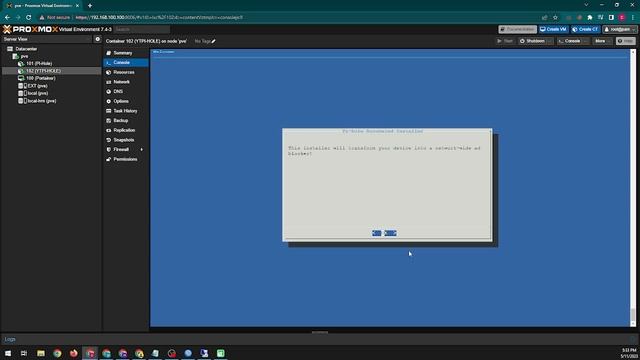Select EXT (pve) storage
This screenshot has width=640, height=360.
(x=38, y=86)
